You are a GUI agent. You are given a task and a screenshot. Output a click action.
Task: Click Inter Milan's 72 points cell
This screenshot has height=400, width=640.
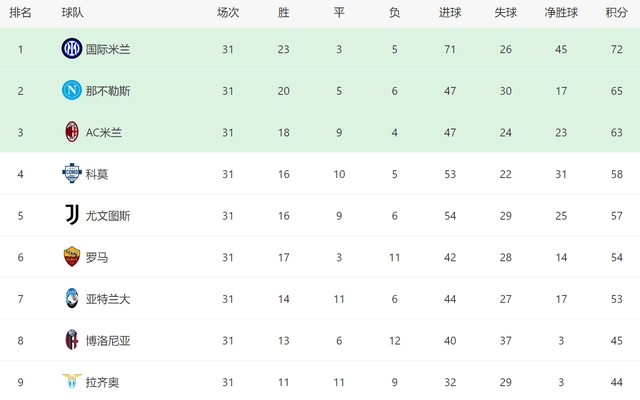[x=616, y=49]
